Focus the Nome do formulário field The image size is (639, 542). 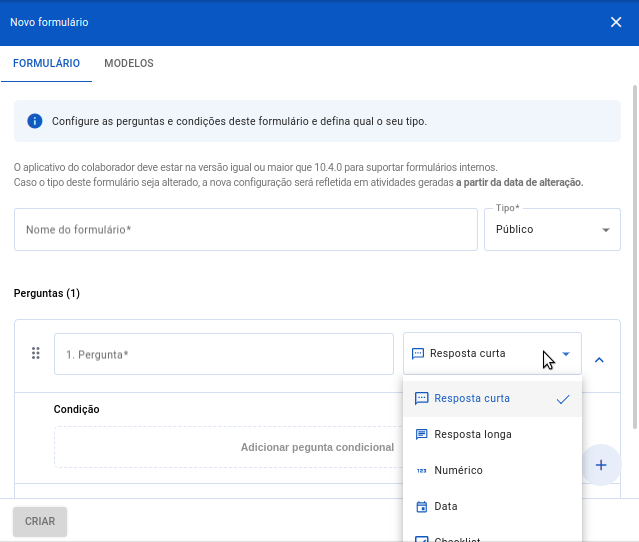click(x=246, y=230)
